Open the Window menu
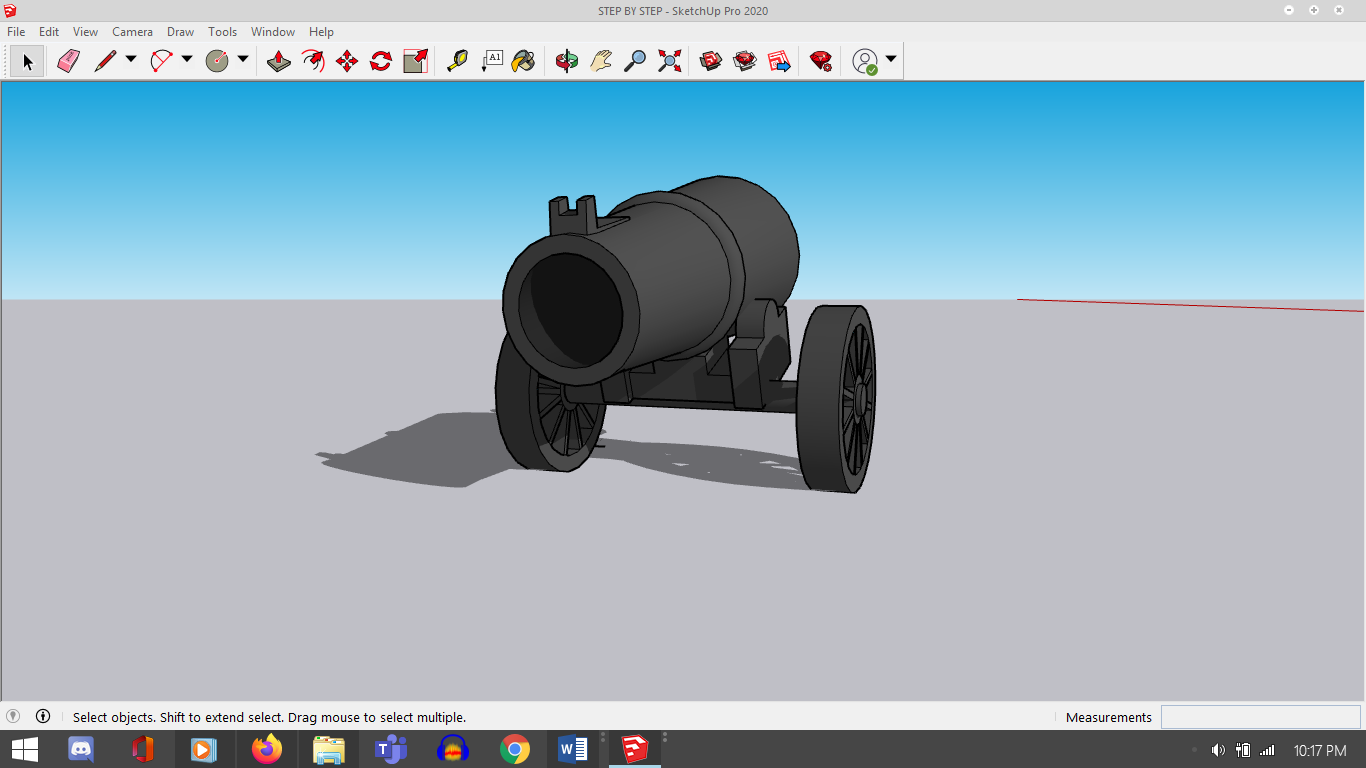Image resolution: width=1366 pixels, height=768 pixels. pos(273,32)
